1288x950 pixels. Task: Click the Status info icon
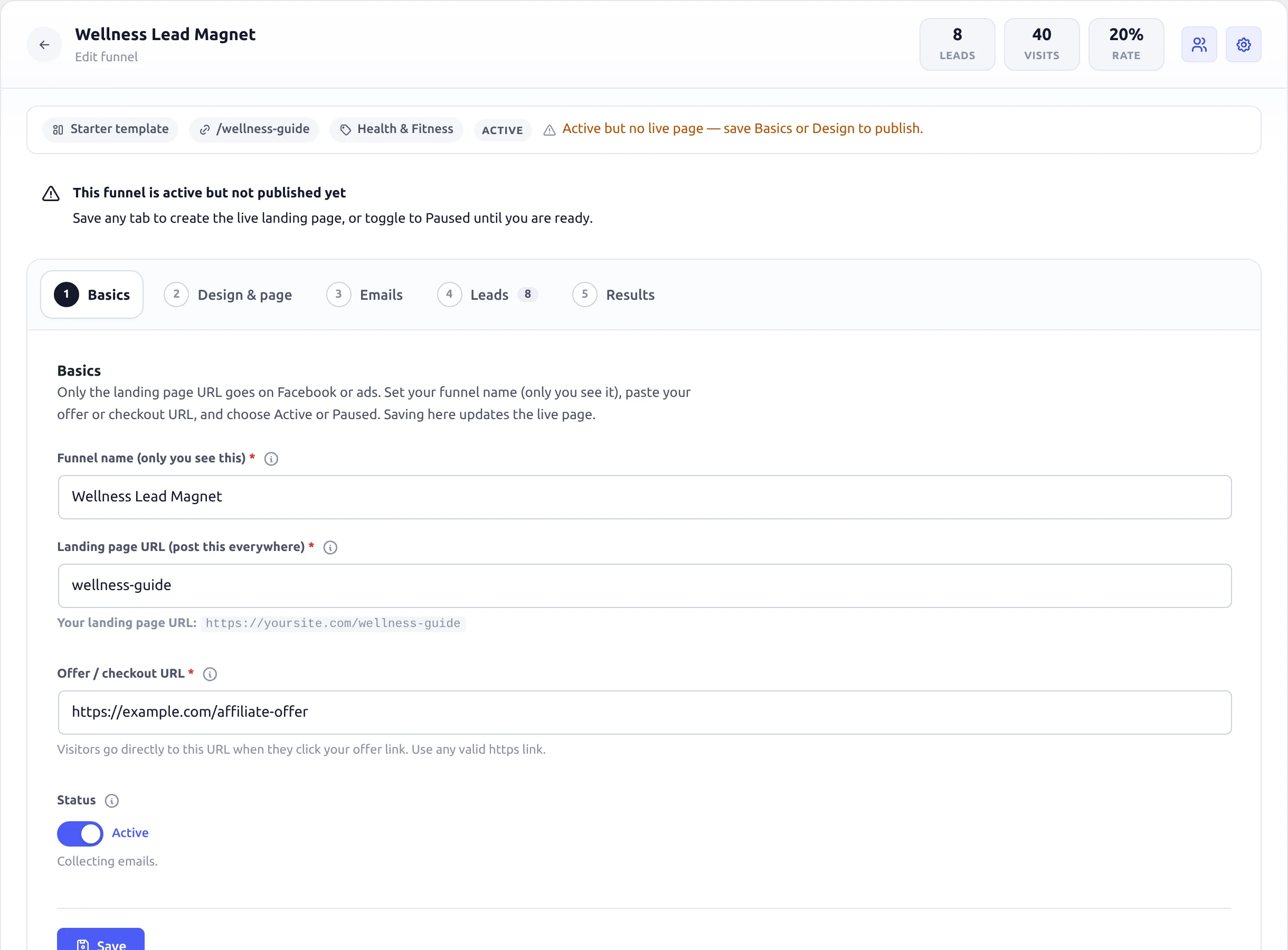point(111,801)
